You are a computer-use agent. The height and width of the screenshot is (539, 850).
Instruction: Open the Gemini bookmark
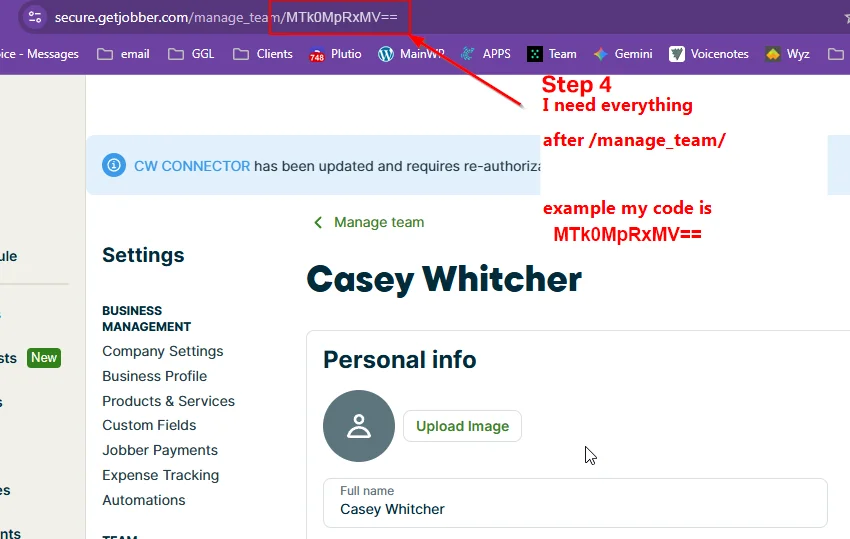click(x=623, y=54)
